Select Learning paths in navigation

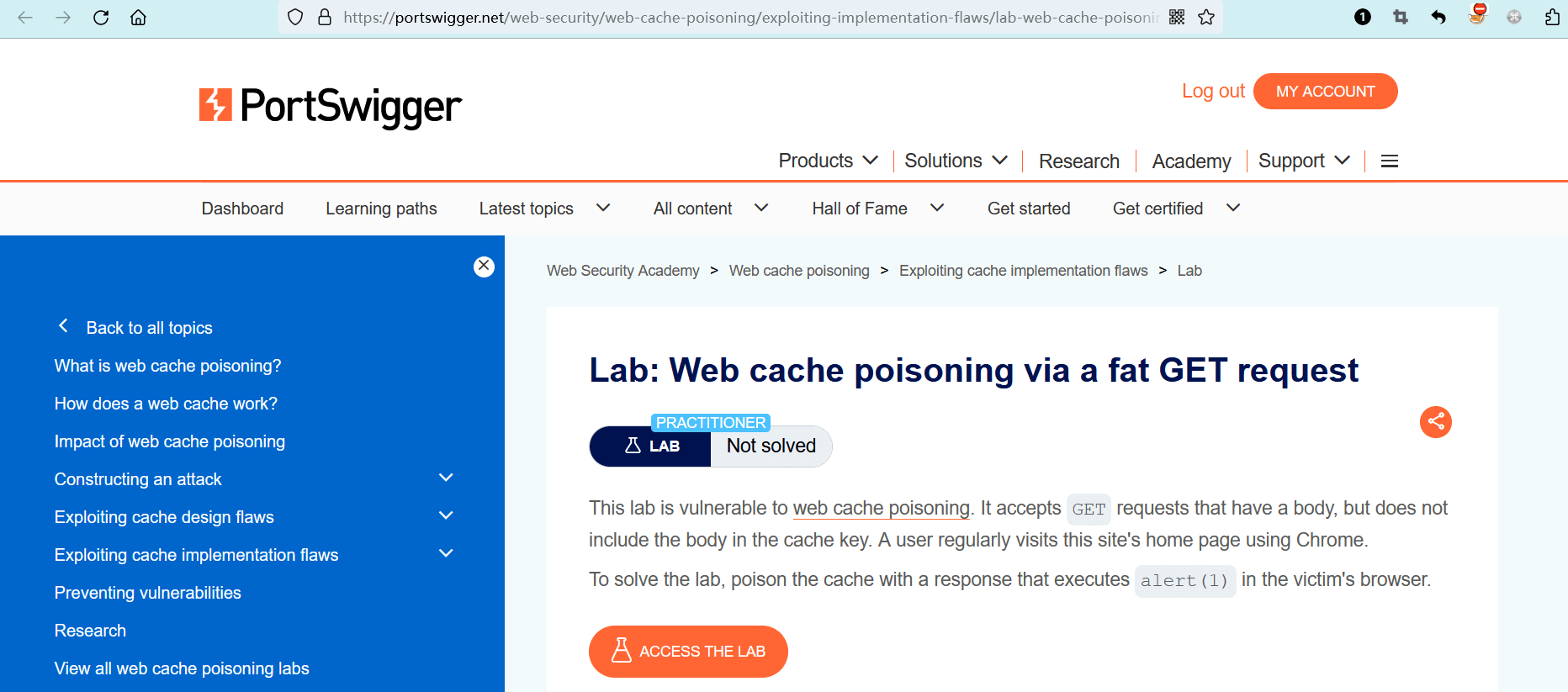click(381, 209)
